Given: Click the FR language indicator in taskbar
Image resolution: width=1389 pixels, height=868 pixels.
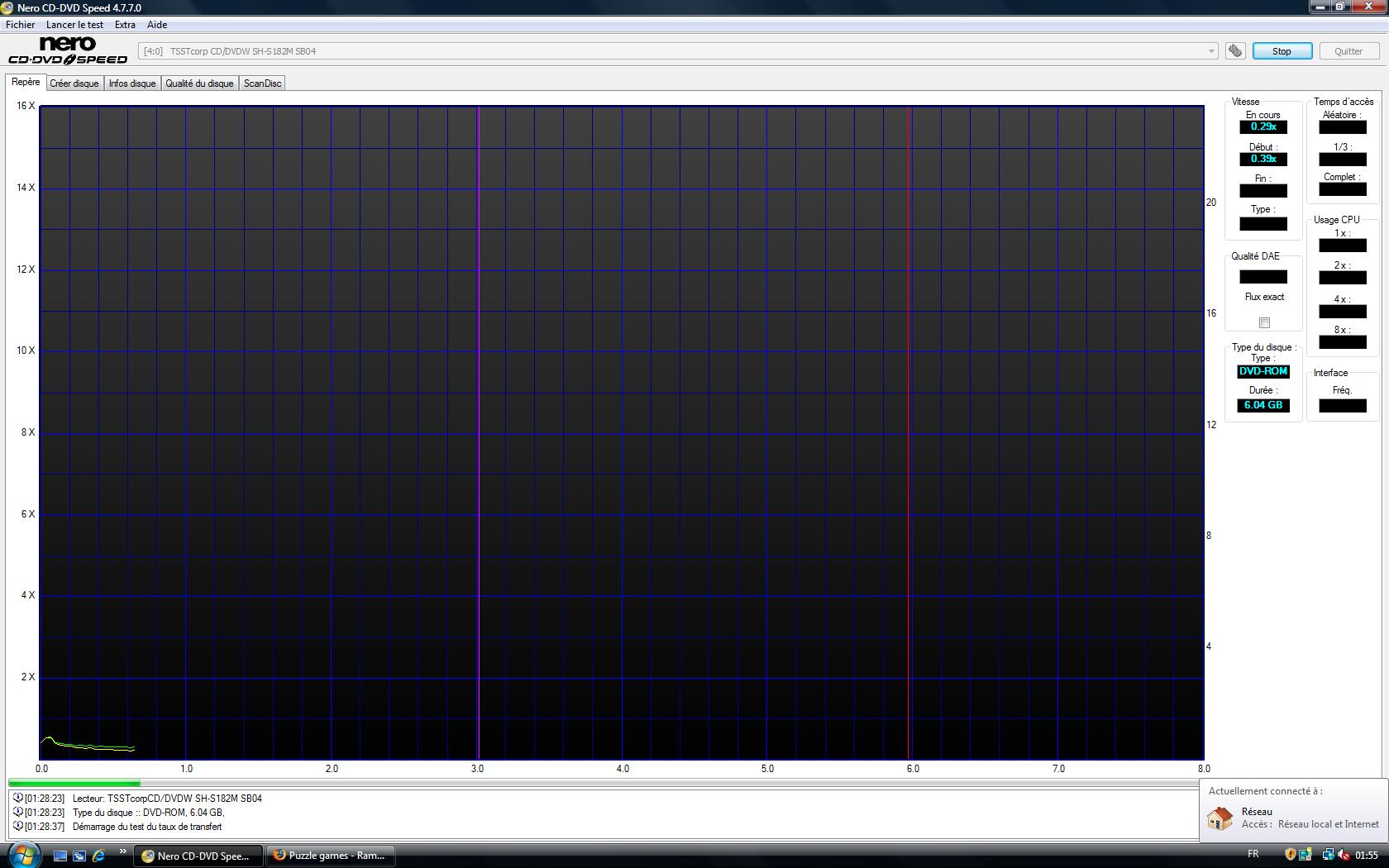Looking at the screenshot, I should click(x=1253, y=855).
